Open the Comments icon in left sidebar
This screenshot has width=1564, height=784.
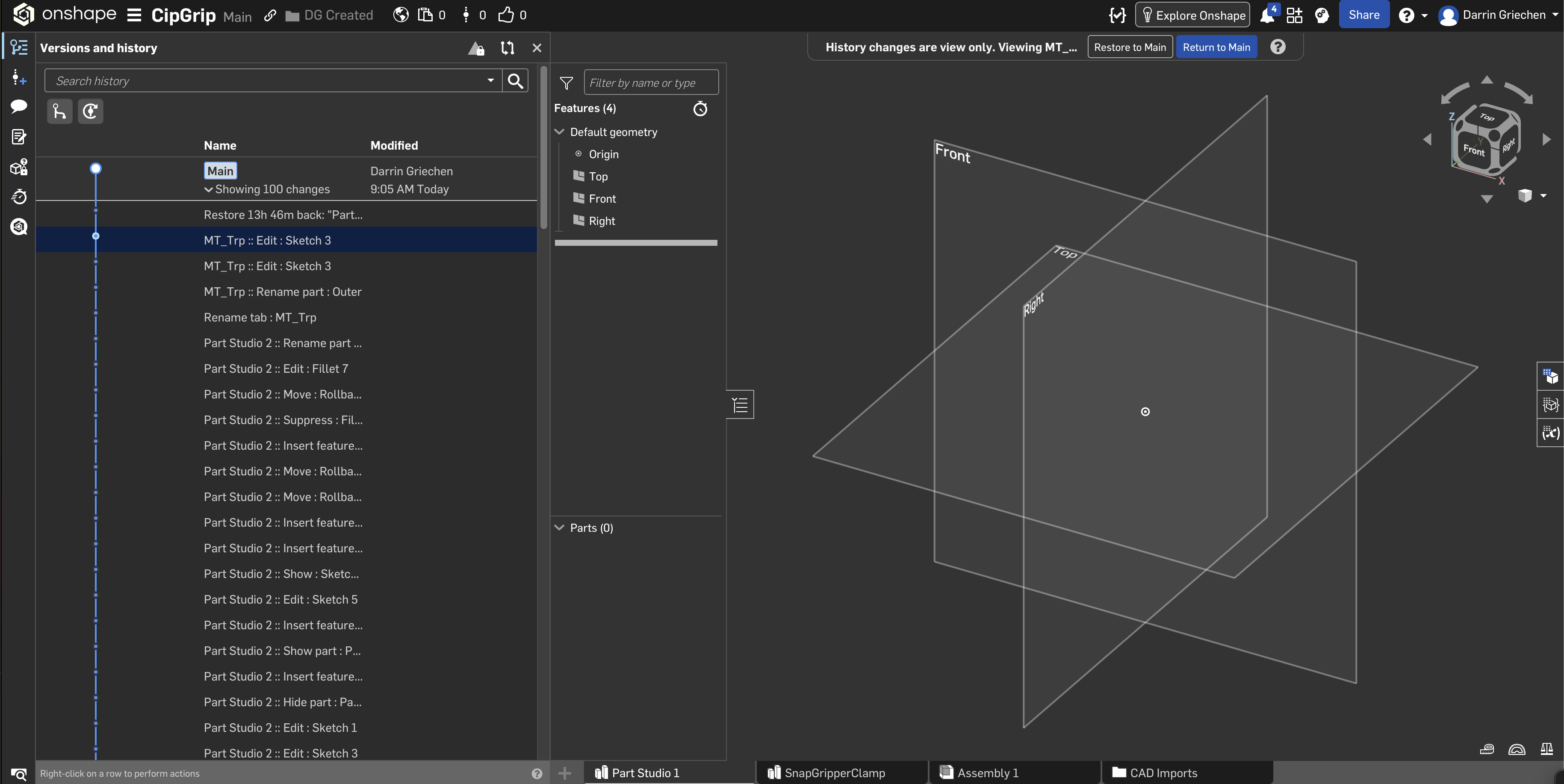pos(19,107)
